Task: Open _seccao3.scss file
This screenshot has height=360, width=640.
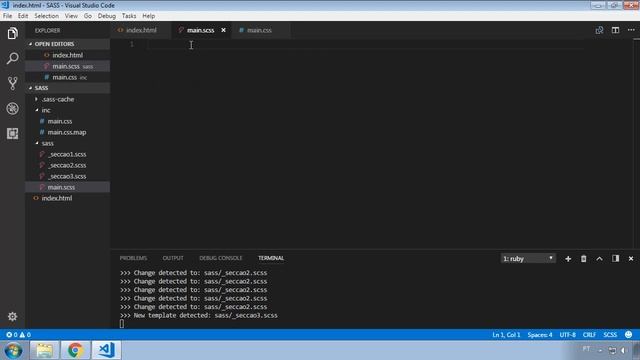Action: pos(67,176)
